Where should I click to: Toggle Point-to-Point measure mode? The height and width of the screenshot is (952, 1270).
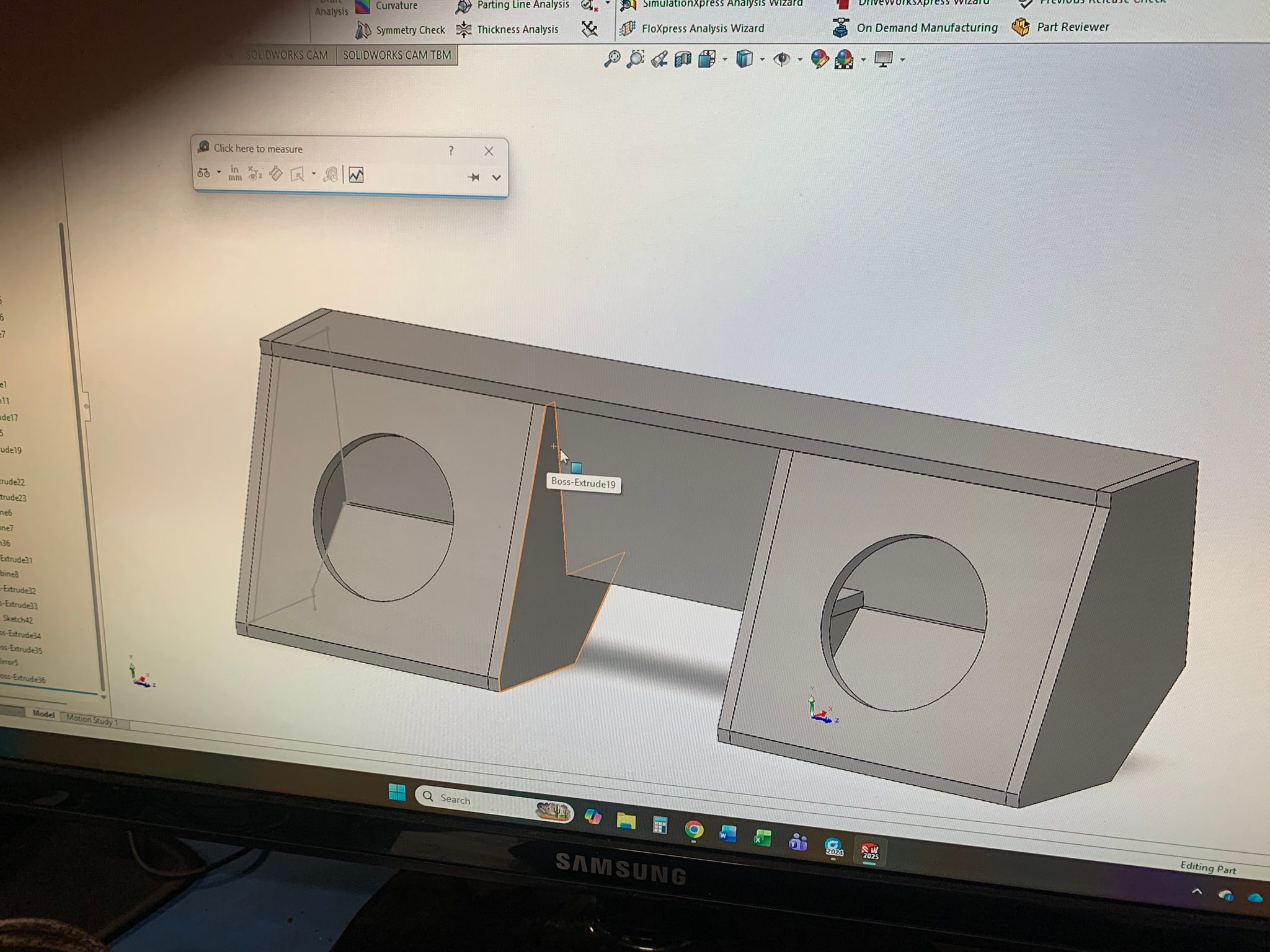(x=276, y=174)
